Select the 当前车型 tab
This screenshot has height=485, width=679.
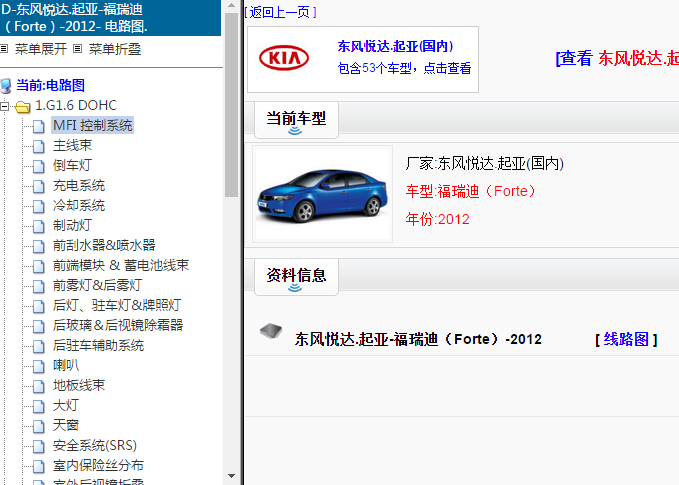(296, 120)
